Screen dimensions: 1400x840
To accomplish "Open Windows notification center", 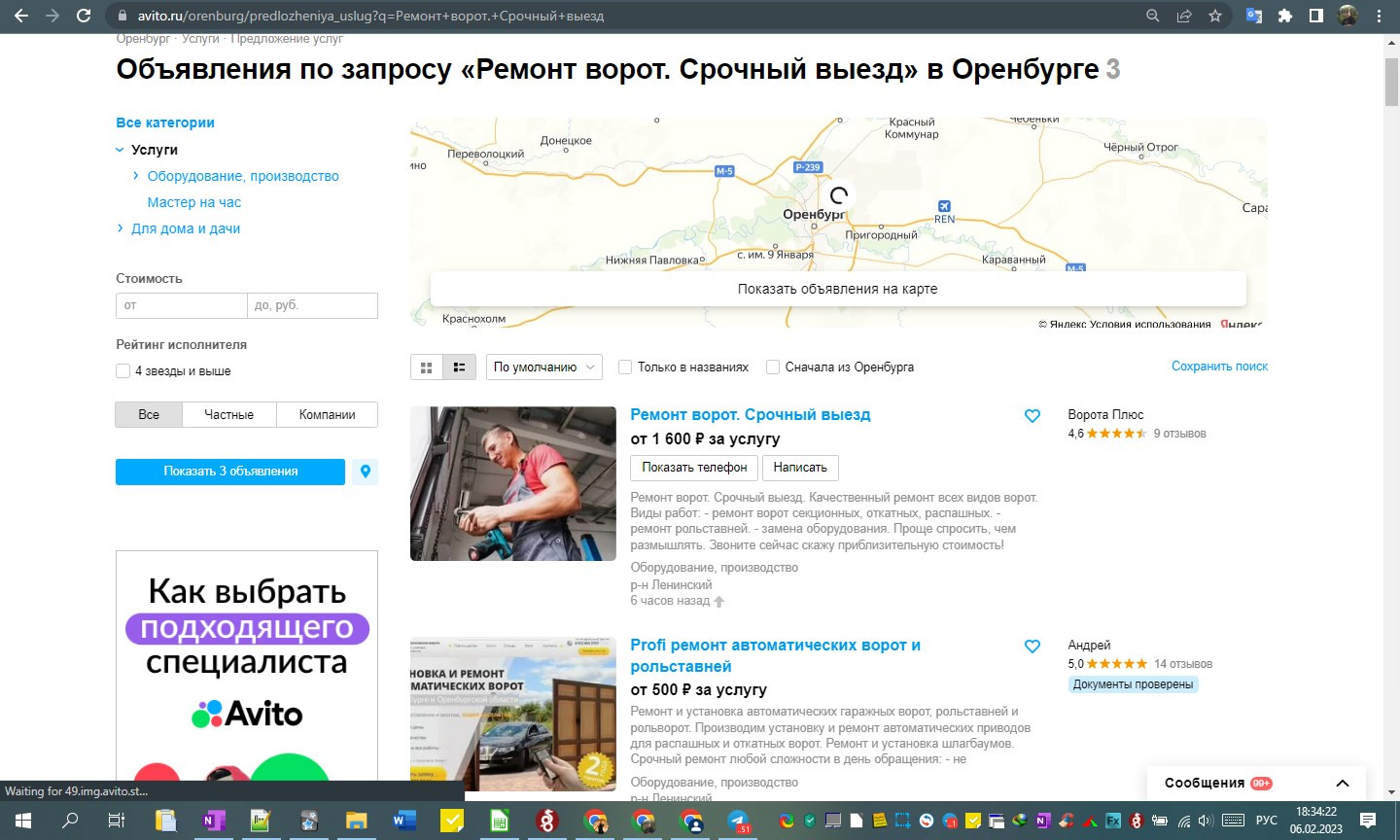I will (x=1368, y=821).
